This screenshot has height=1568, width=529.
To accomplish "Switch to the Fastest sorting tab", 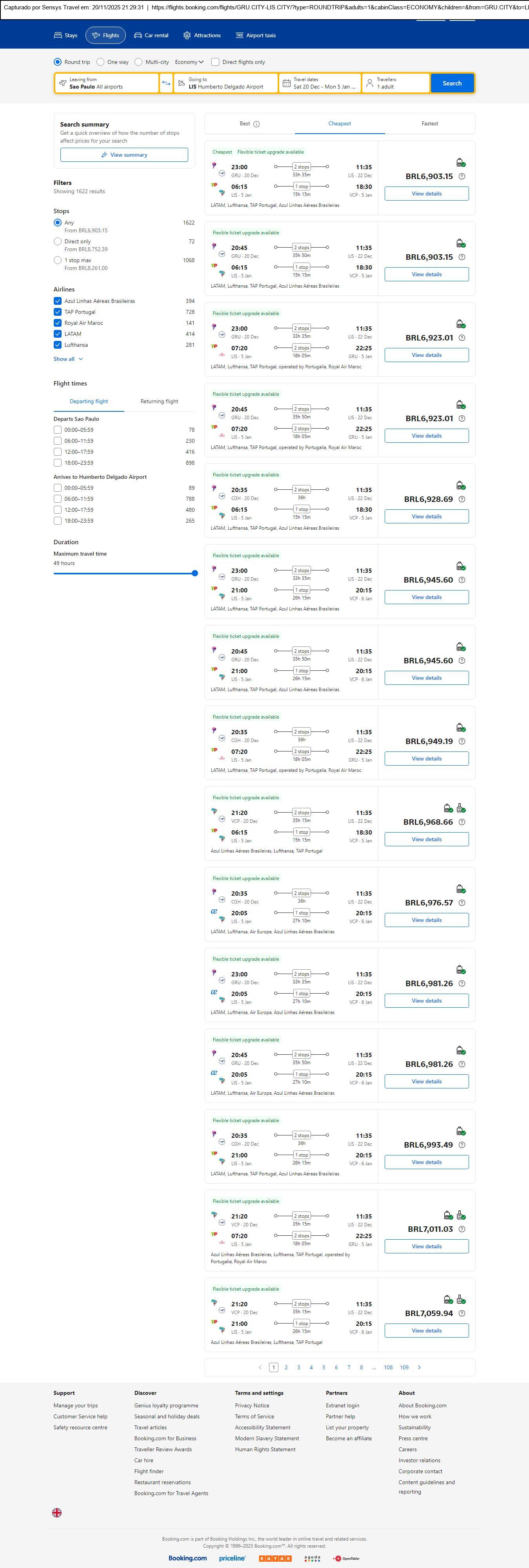I will pyautogui.click(x=430, y=123).
